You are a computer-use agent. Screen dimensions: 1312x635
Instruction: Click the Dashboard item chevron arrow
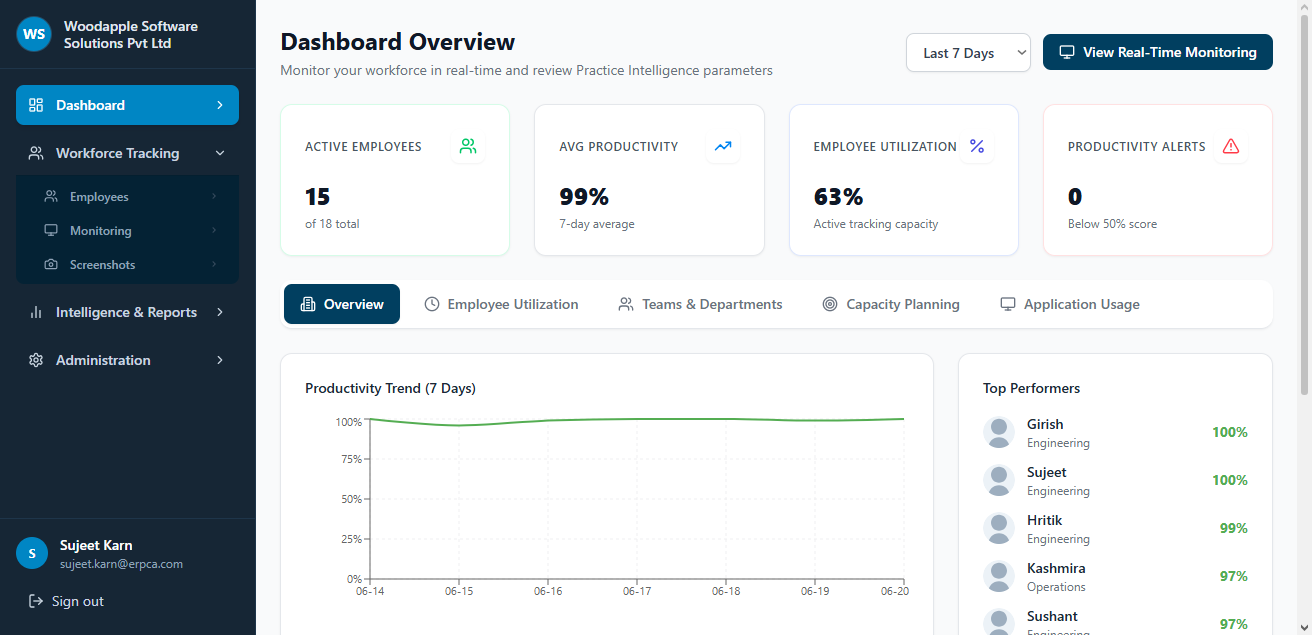[220, 105]
